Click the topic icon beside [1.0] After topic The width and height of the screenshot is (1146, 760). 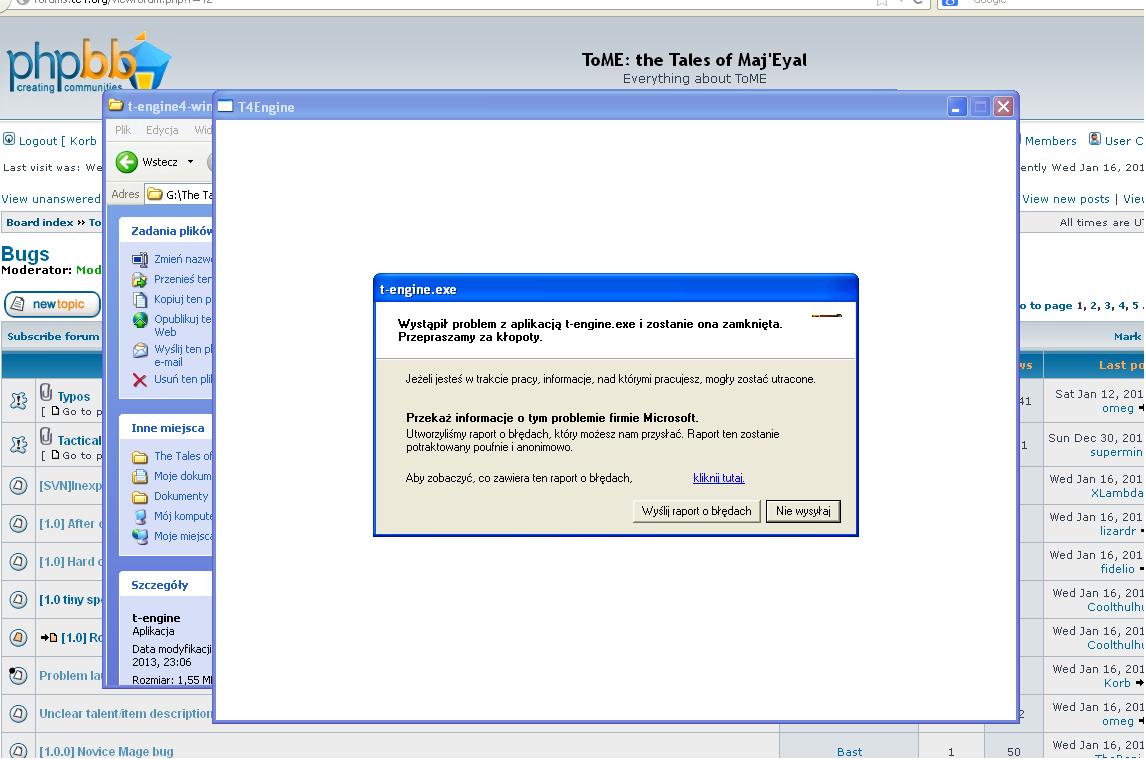pyautogui.click(x=18, y=523)
